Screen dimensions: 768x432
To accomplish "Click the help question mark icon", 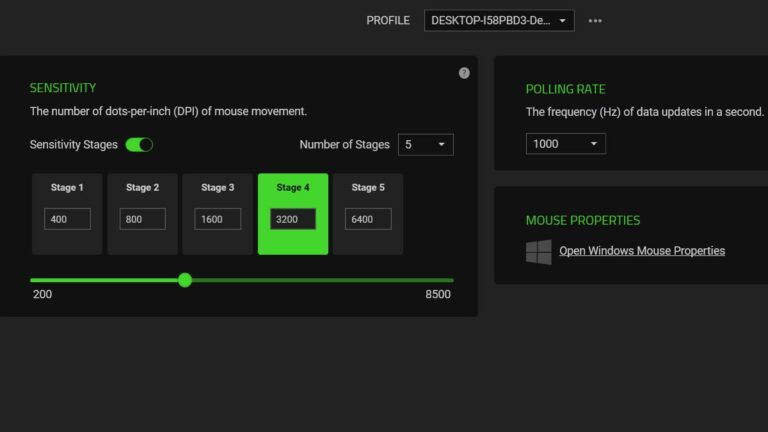I will coord(464,73).
